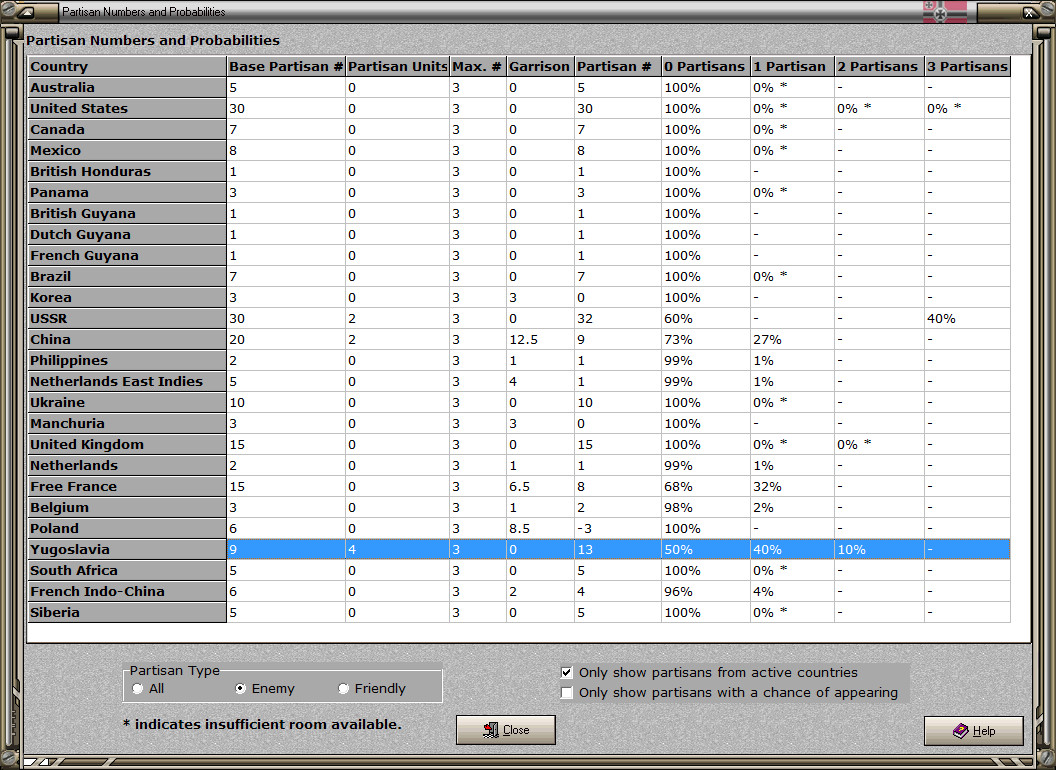1056x770 pixels.
Task: Select the Free France row header
Action: [127, 486]
